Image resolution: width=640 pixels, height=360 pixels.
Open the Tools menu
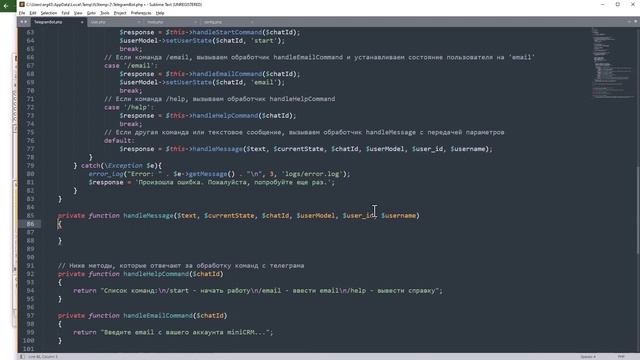click(x=105, y=13)
